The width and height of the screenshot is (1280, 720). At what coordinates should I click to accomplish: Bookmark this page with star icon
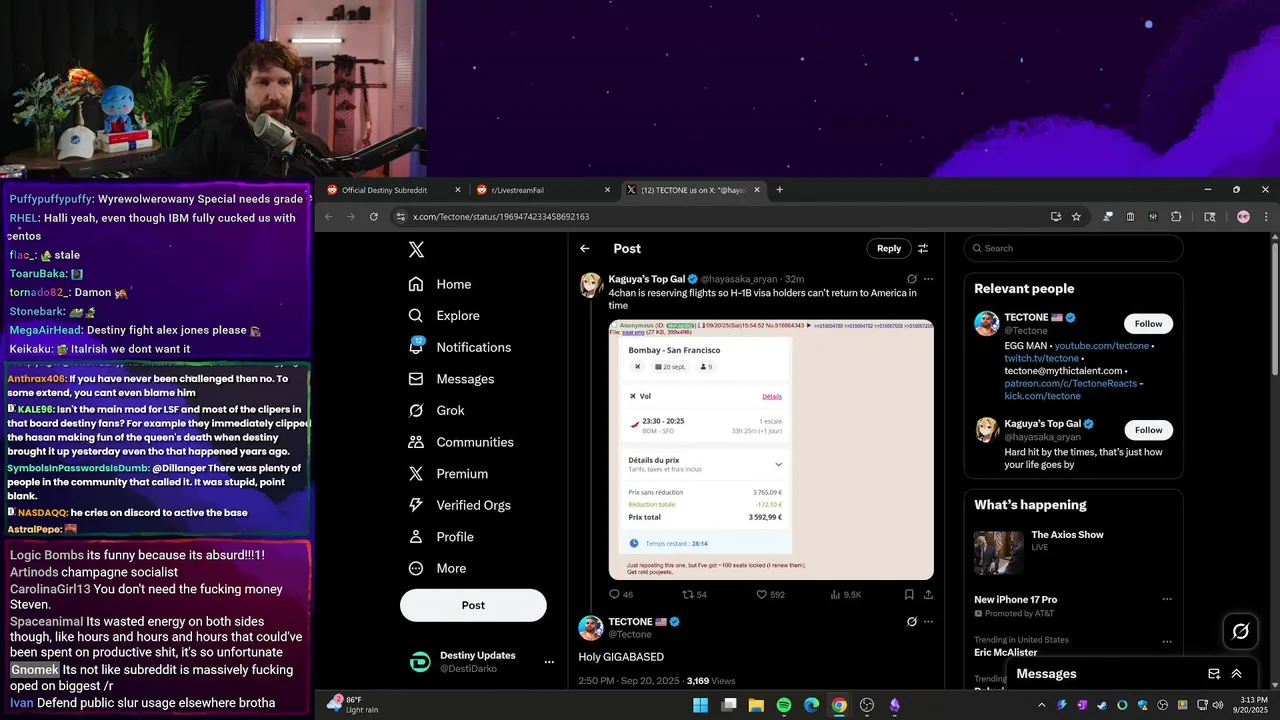click(x=1077, y=217)
